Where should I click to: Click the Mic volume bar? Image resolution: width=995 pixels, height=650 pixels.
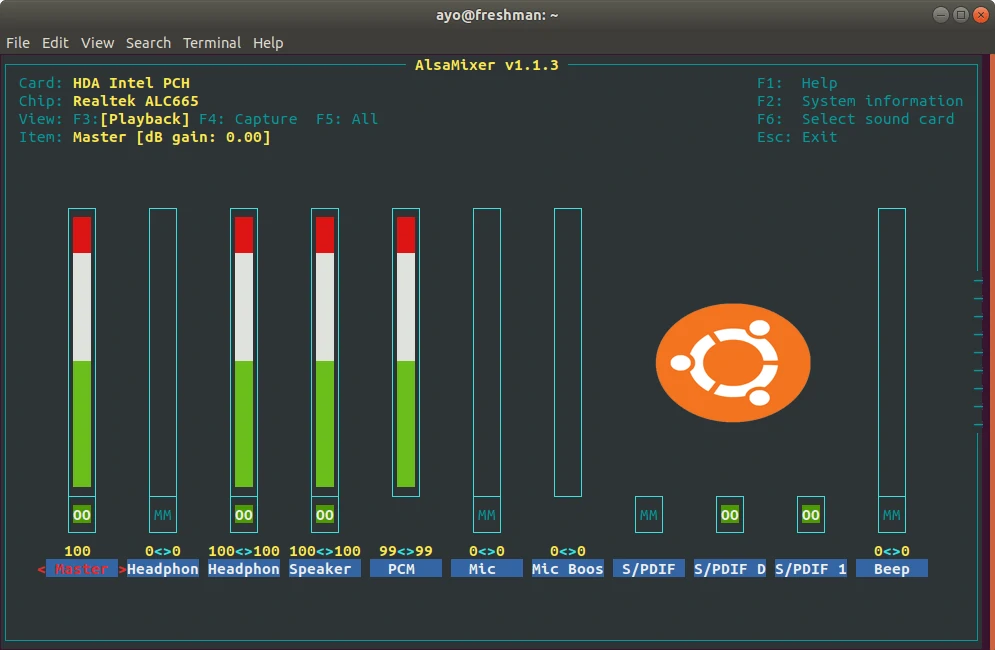(487, 352)
